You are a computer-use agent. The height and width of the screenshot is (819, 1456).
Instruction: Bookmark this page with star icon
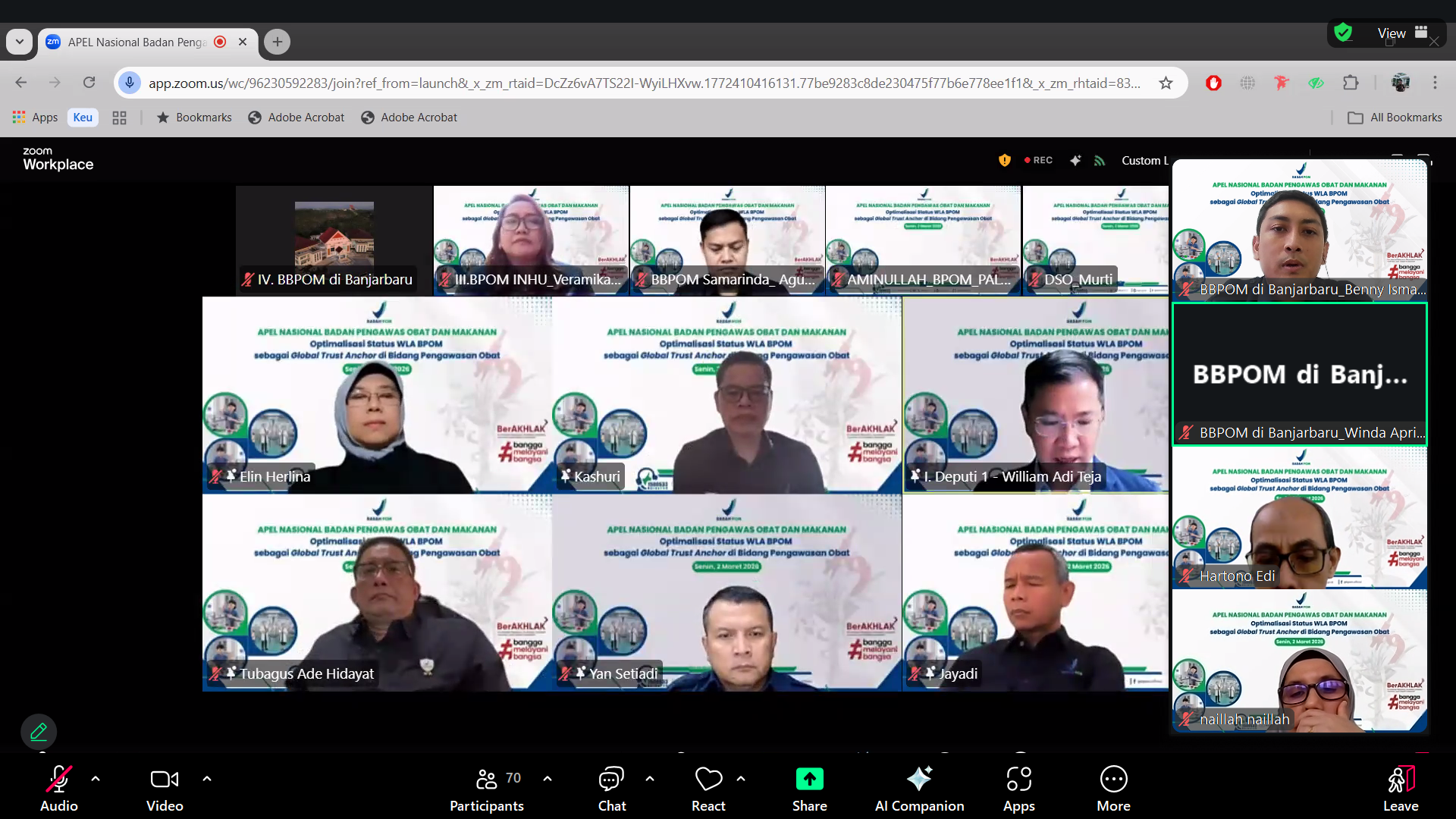coord(1166,83)
